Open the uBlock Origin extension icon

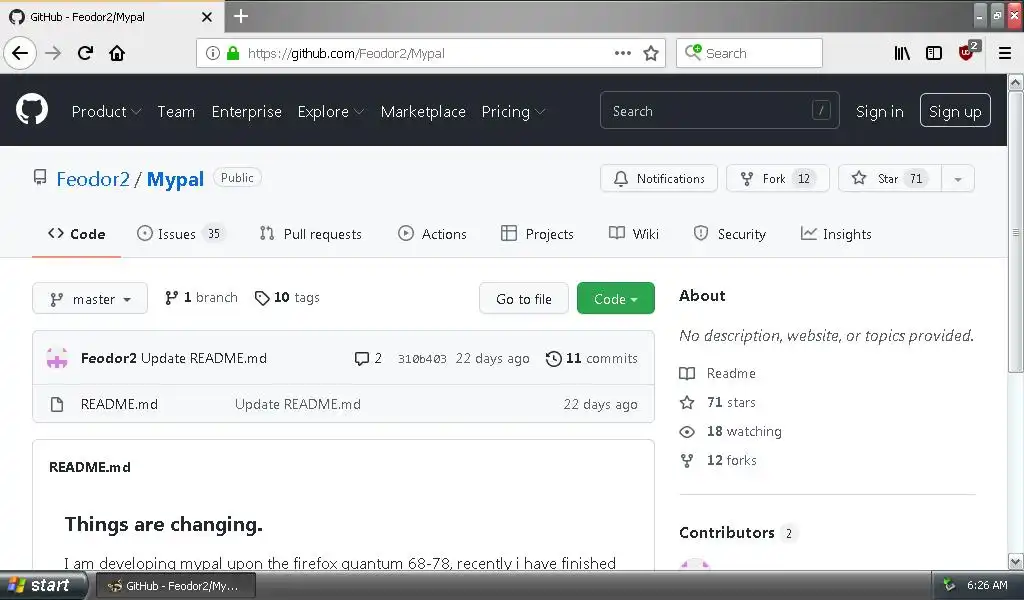tap(968, 52)
